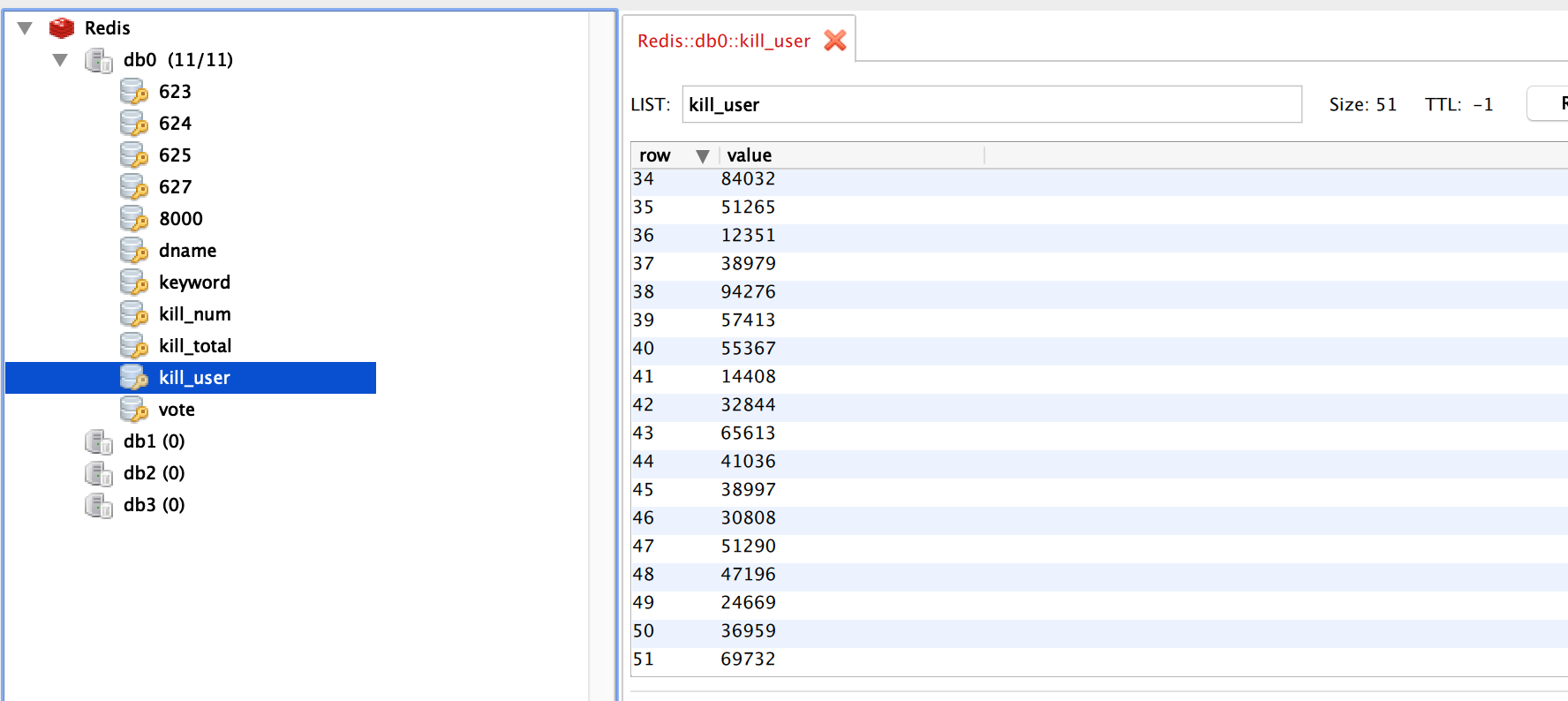Select key 625 in the tree

(175, 155)
